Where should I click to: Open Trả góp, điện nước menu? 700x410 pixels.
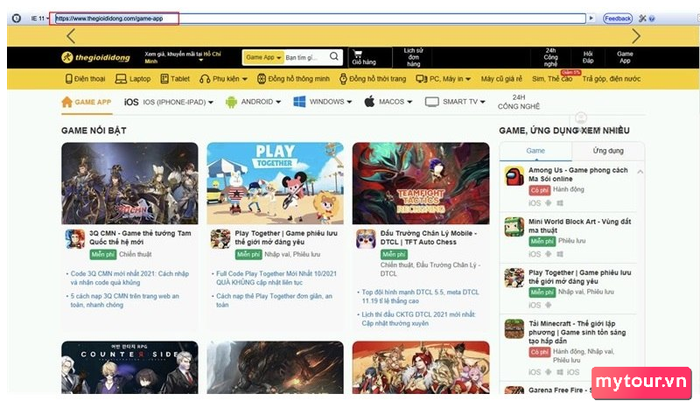pyautogui.click(x=611, y=79)
